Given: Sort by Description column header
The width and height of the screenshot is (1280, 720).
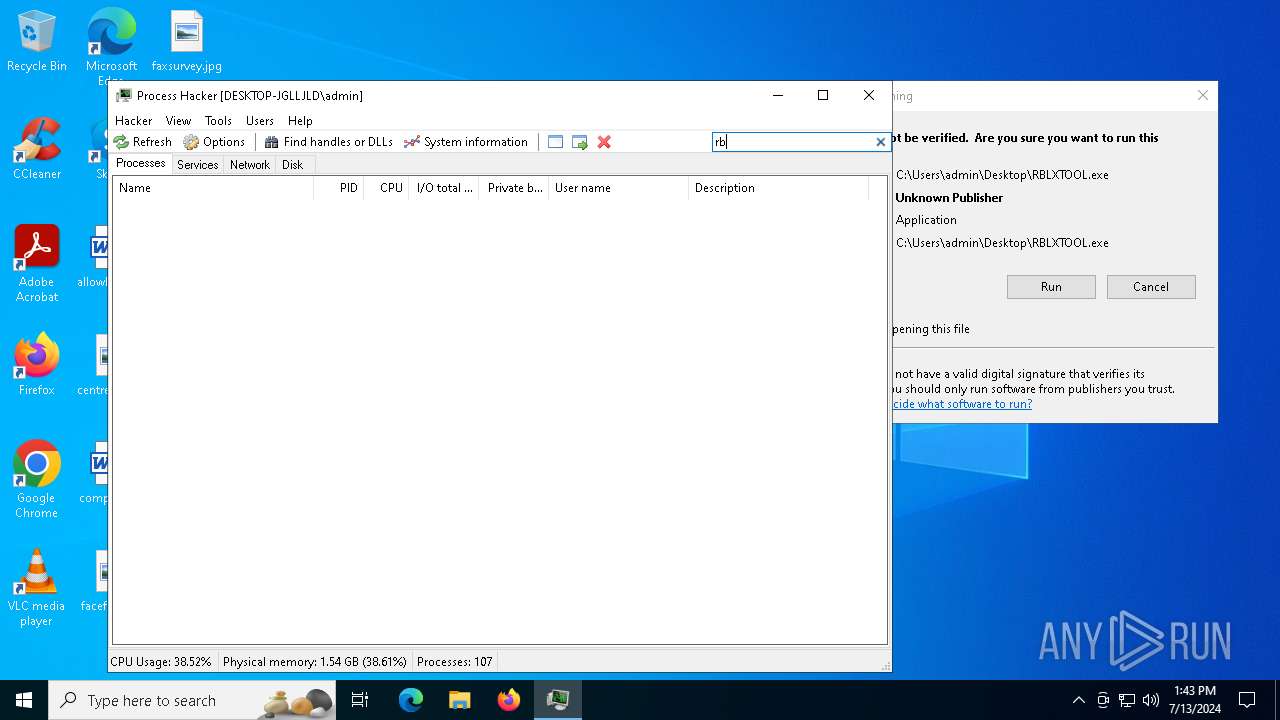Looking at the screenshot, I should pyautogui.click(x=778, y=188).
